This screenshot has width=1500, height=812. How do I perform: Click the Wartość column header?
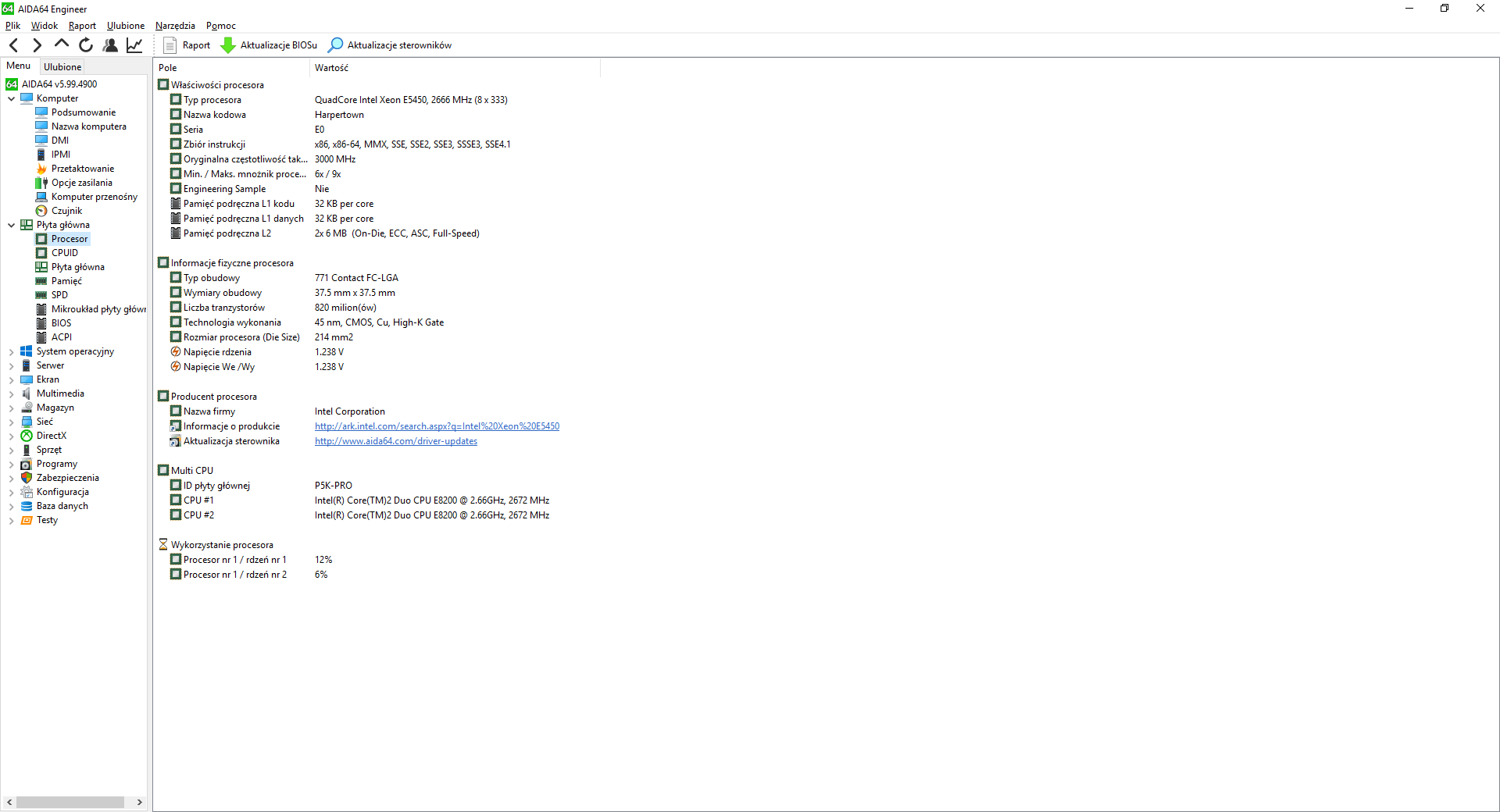point(455,68)
